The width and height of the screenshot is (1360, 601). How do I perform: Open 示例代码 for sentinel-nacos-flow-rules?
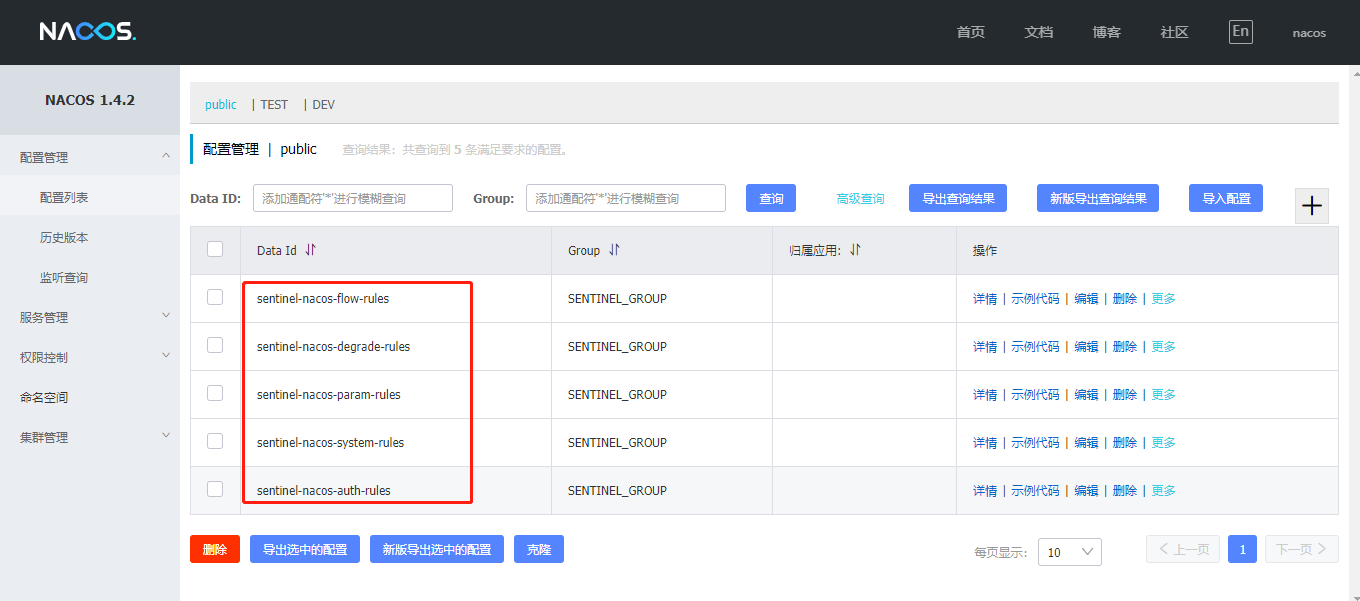coord(1035,298)
